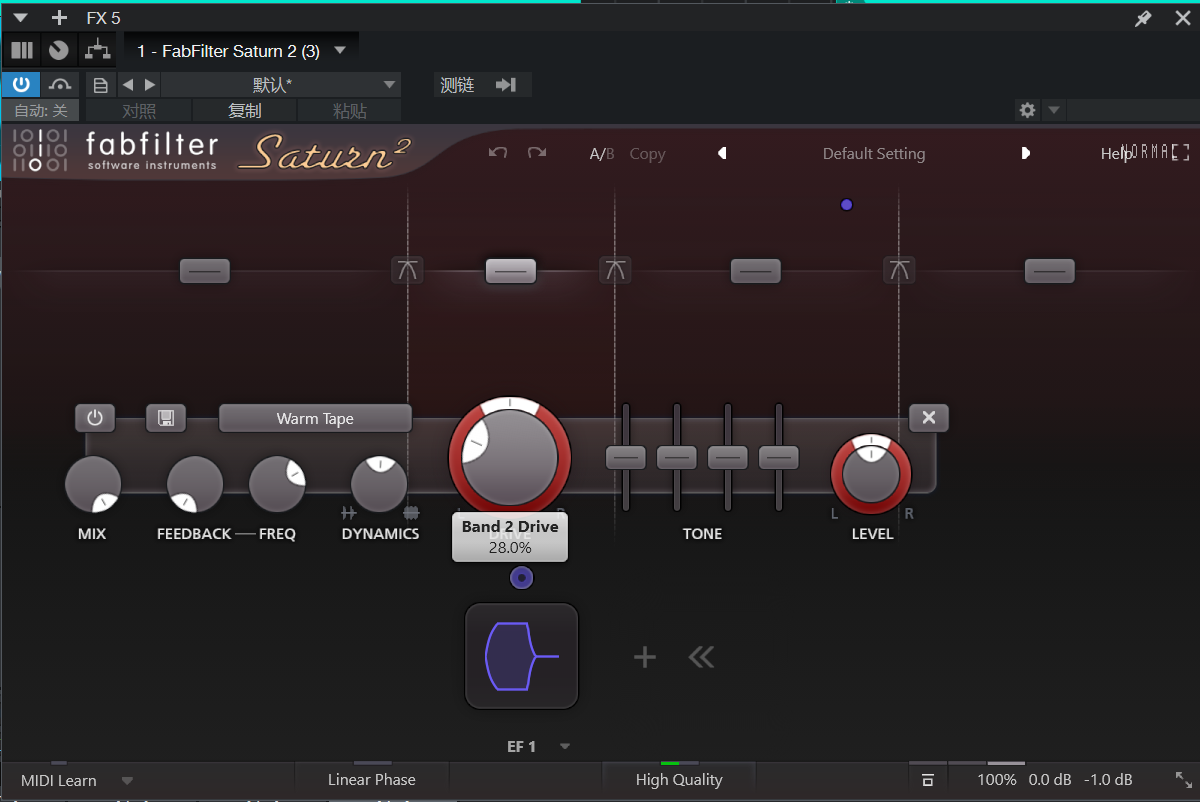Image resolution: width=1200 pixels, height=802 pixels.
Task: Remove the band with X button
Action: click(x=929, y=418)
